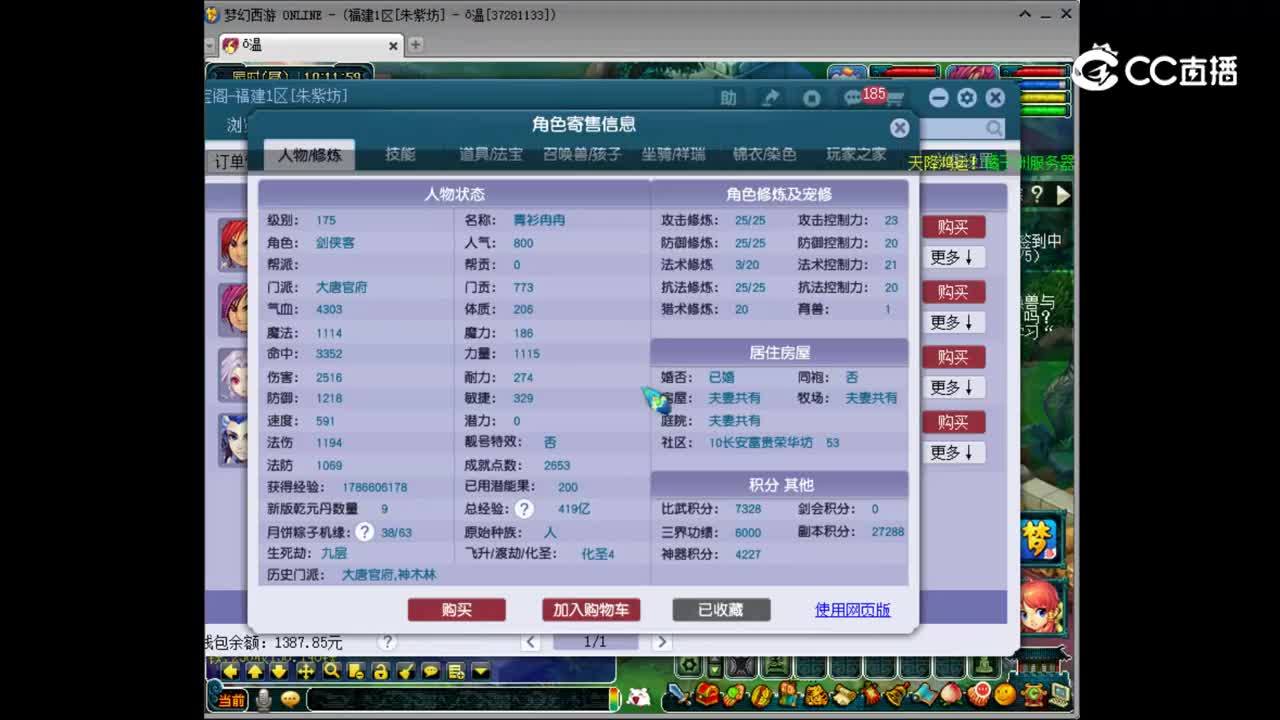Open the 坐骑/祥瑞 tab
The width and height of the screenshot is (1280, 720).
click(x=673, y=154)
